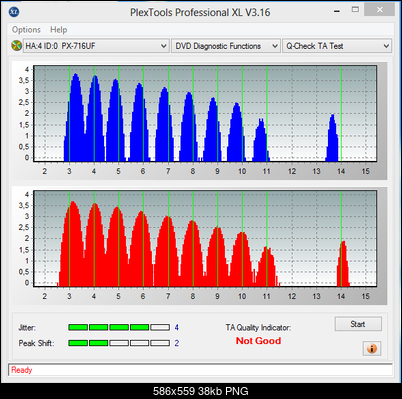Click the orange info icon button
Viewport: 402px width, 399px height.
(x=372, y=349)
